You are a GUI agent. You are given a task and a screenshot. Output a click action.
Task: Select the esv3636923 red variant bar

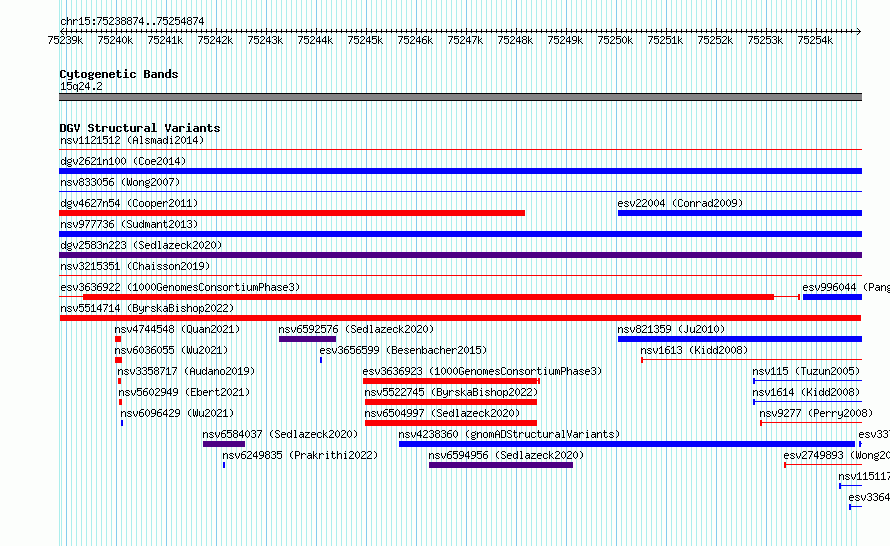pyautogui.click(x=451, y=381)
